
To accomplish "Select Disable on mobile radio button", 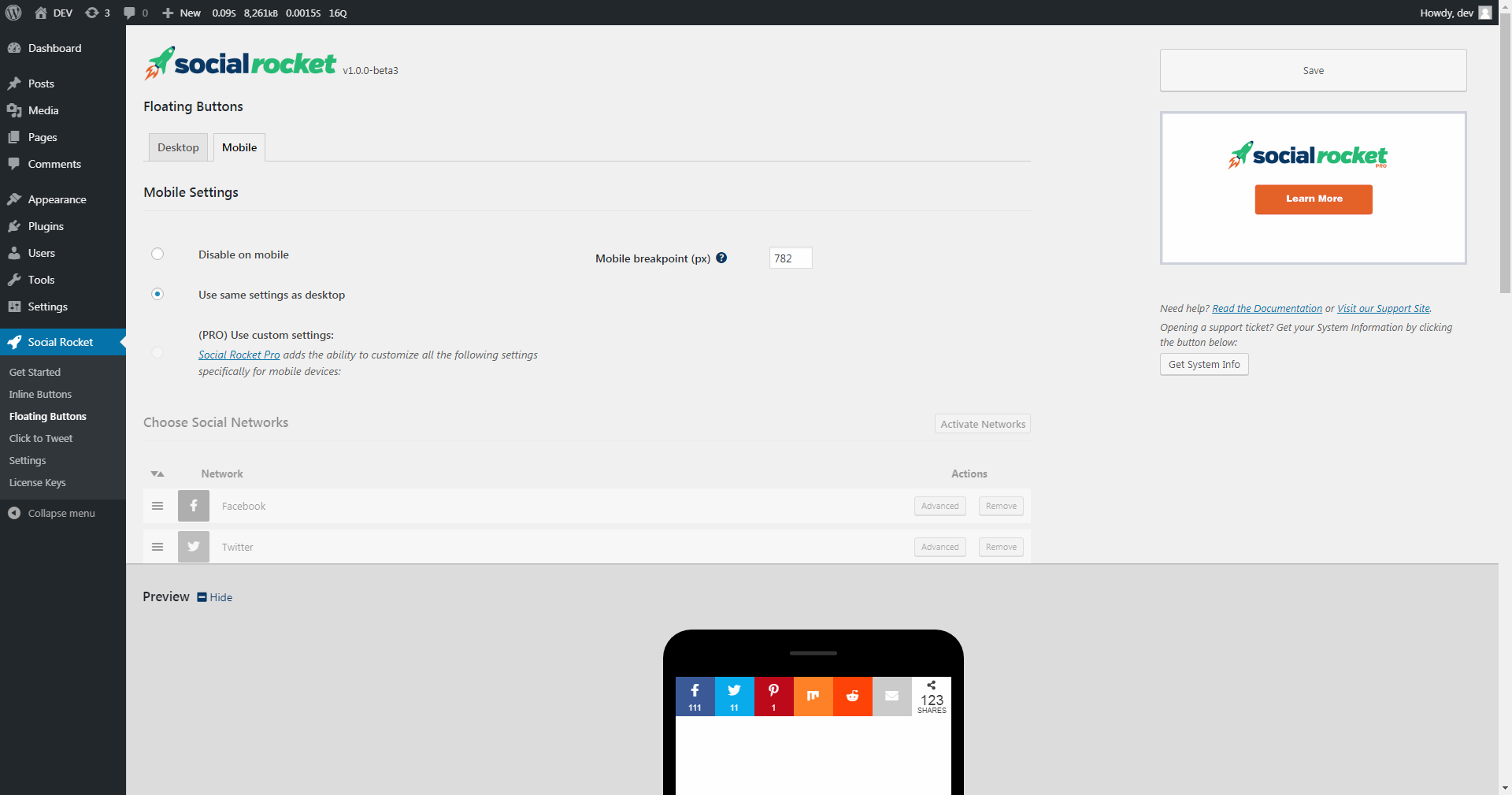I will [x=157, y=254].
